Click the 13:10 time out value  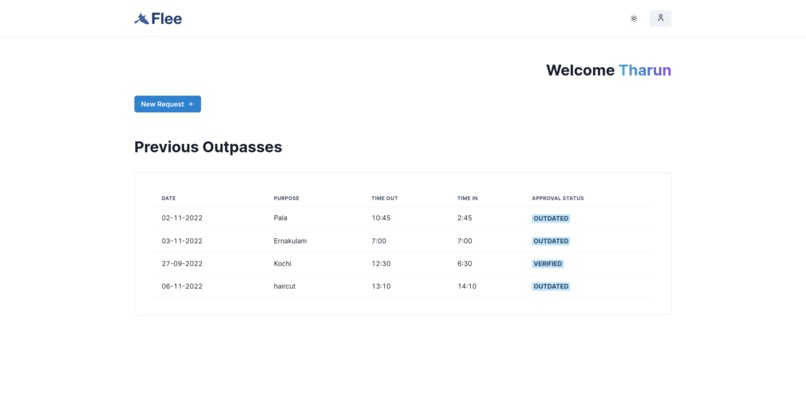(x=381, y=286)
